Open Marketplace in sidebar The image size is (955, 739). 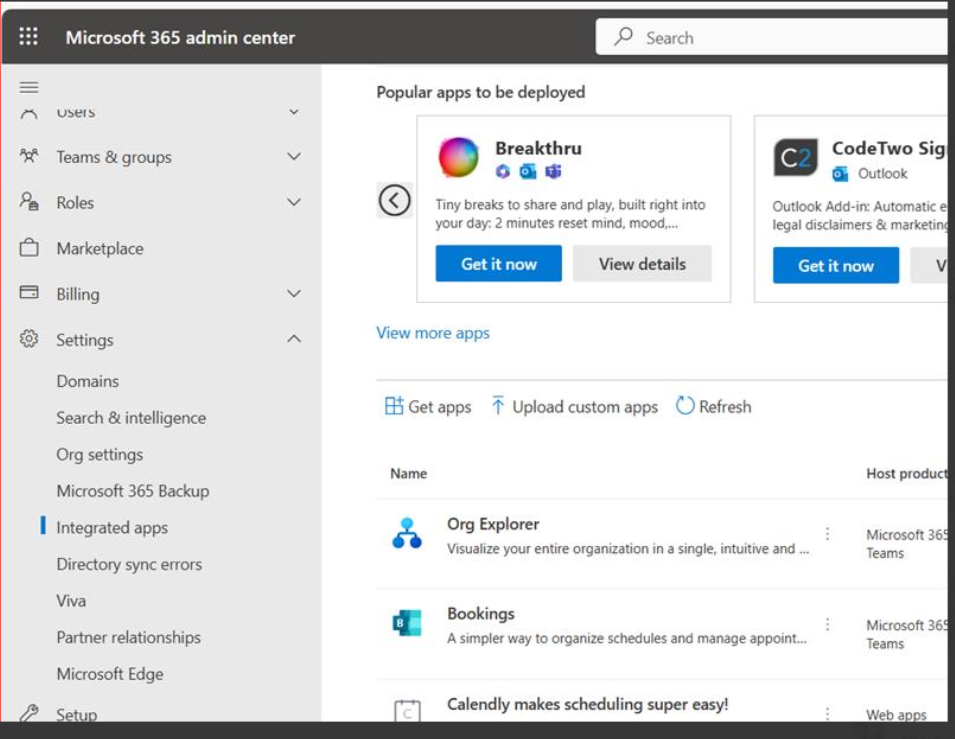coord(100,249)
